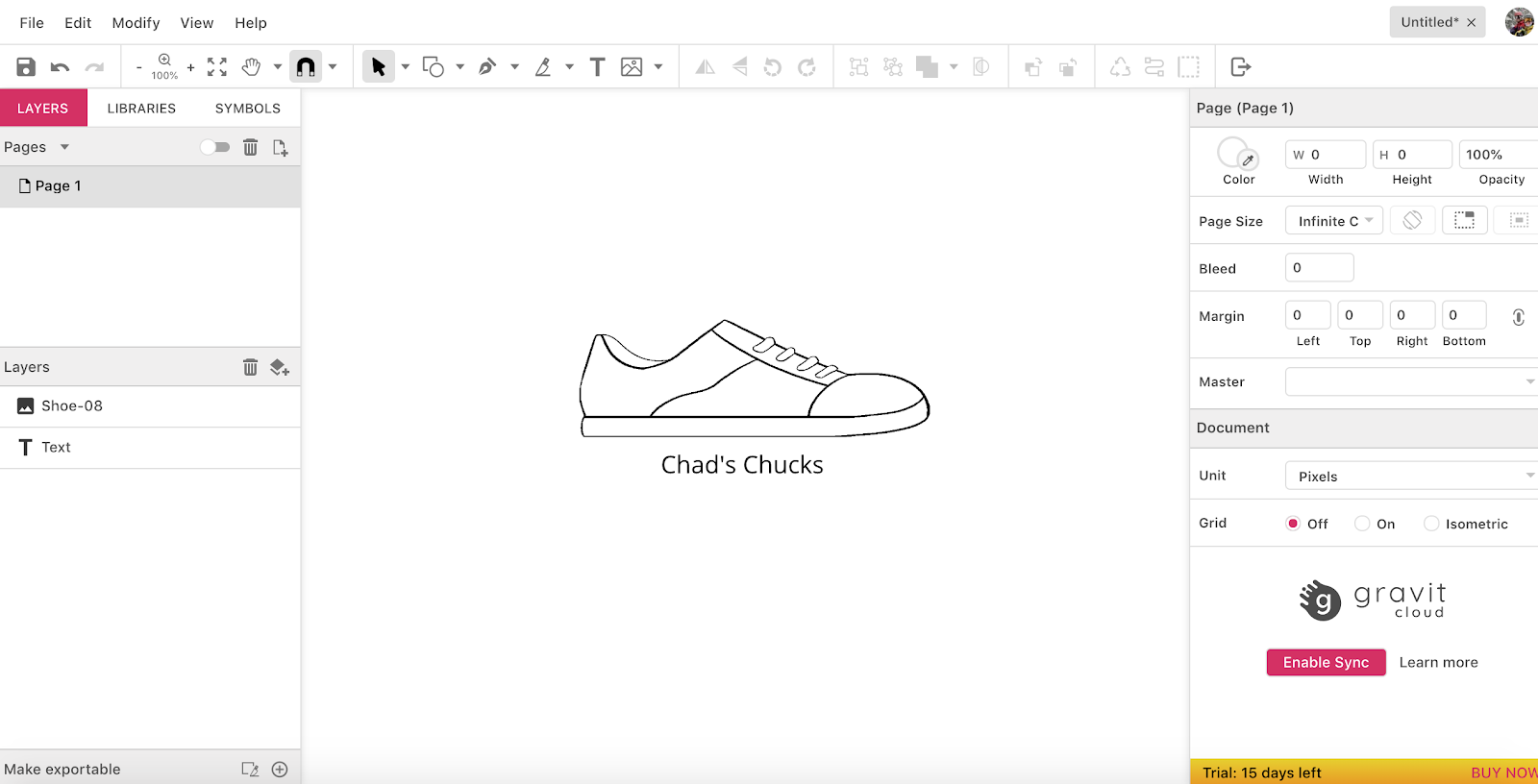The width and height of the screenshot is (1538, 784).
Task: Activate the Hand pan tool
Action: click(x=251, y=67)
